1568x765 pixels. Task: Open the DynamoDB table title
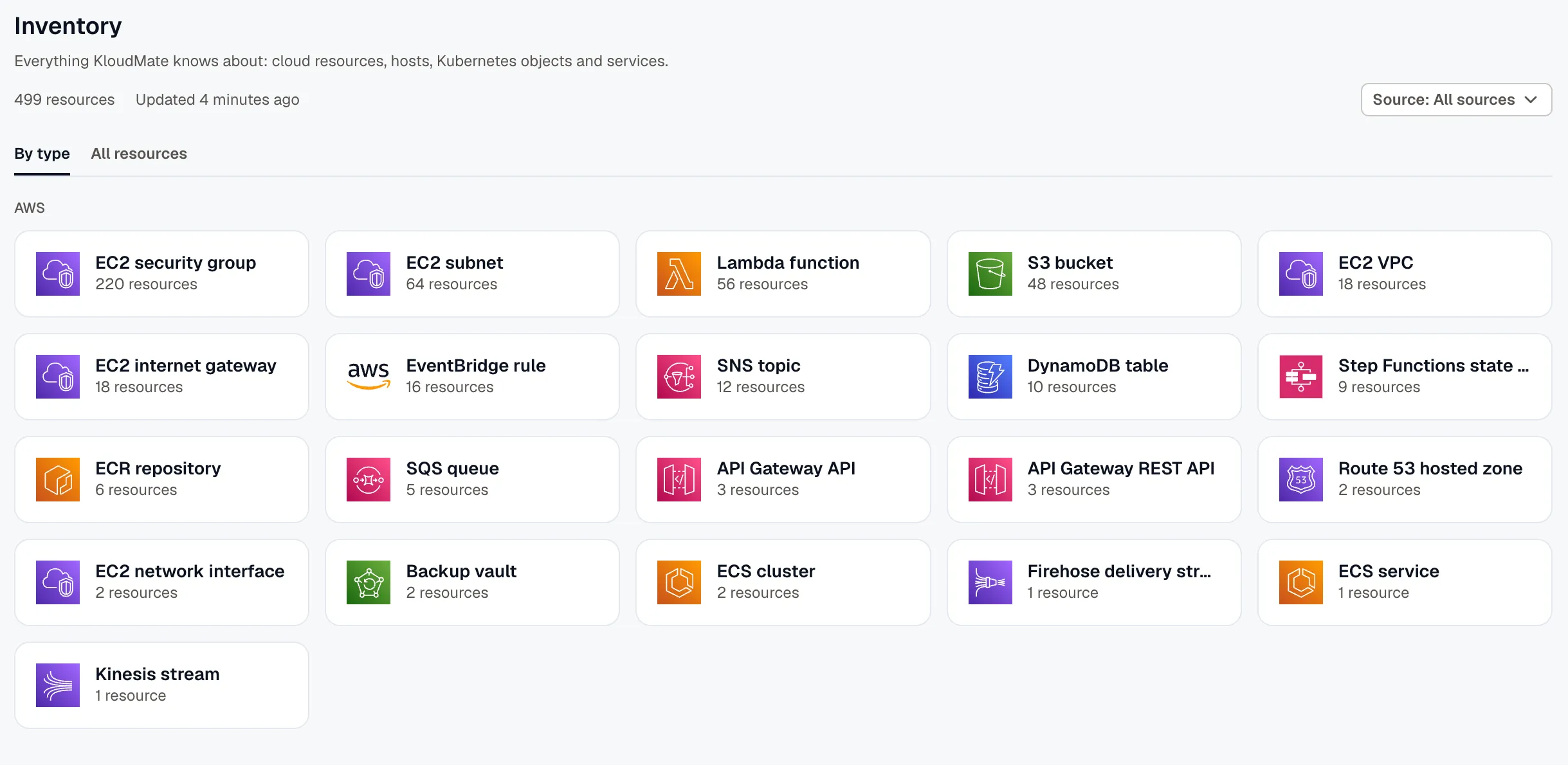1098,365
